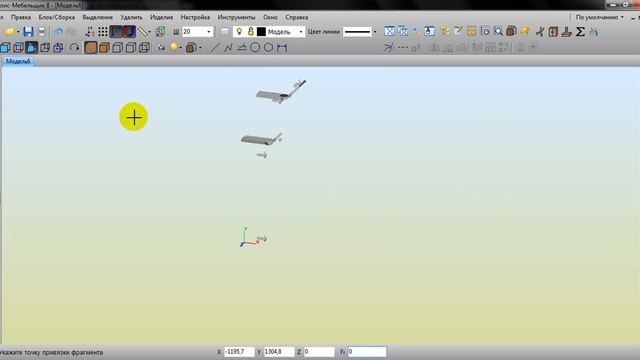Click the black layer color swatch
The image size is (640, 360).
tap(261, 31)
